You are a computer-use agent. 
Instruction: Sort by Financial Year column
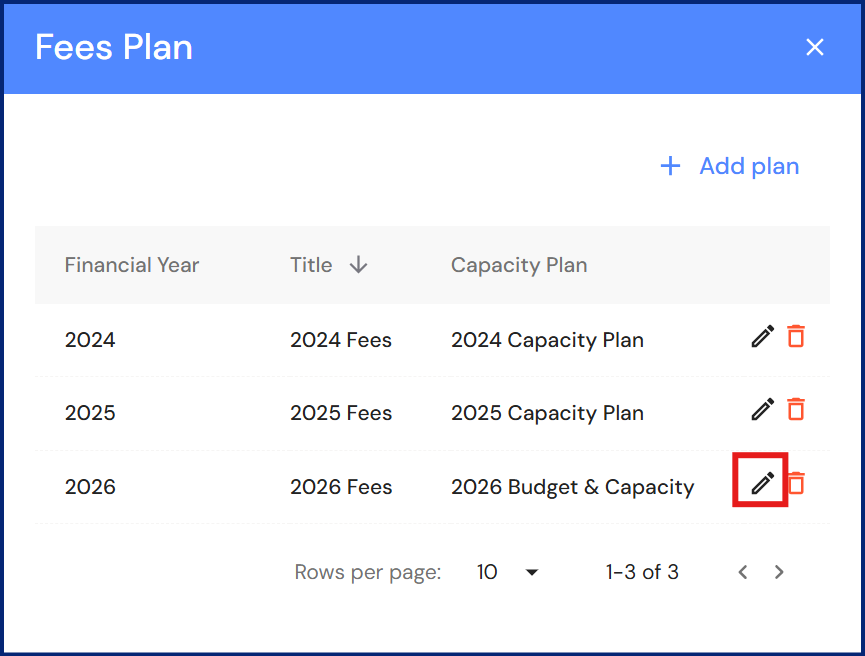(x=132, y=265)
